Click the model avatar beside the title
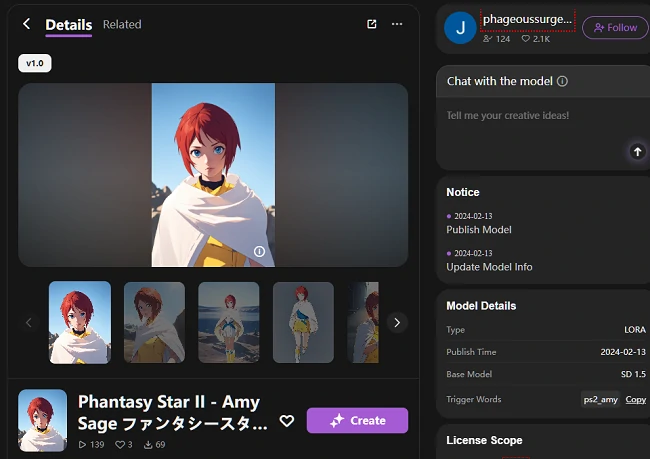Viewport: 650px width, 459px height. point(42,420)
